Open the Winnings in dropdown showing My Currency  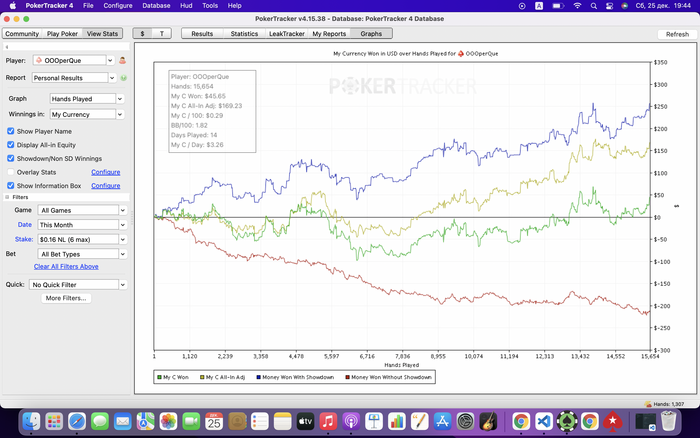tap(87, 114)
